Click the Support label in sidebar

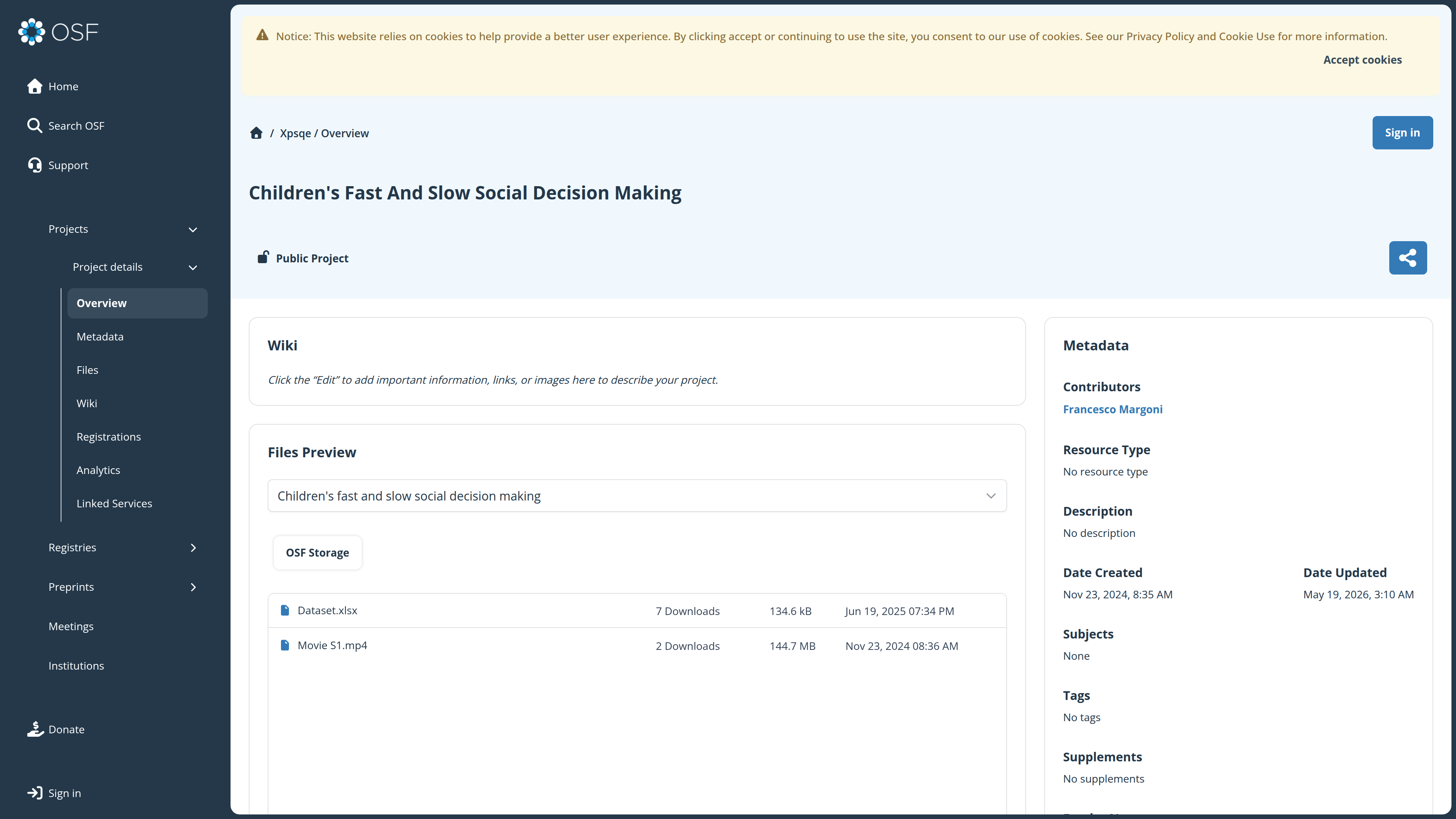[x=68, y=166]
